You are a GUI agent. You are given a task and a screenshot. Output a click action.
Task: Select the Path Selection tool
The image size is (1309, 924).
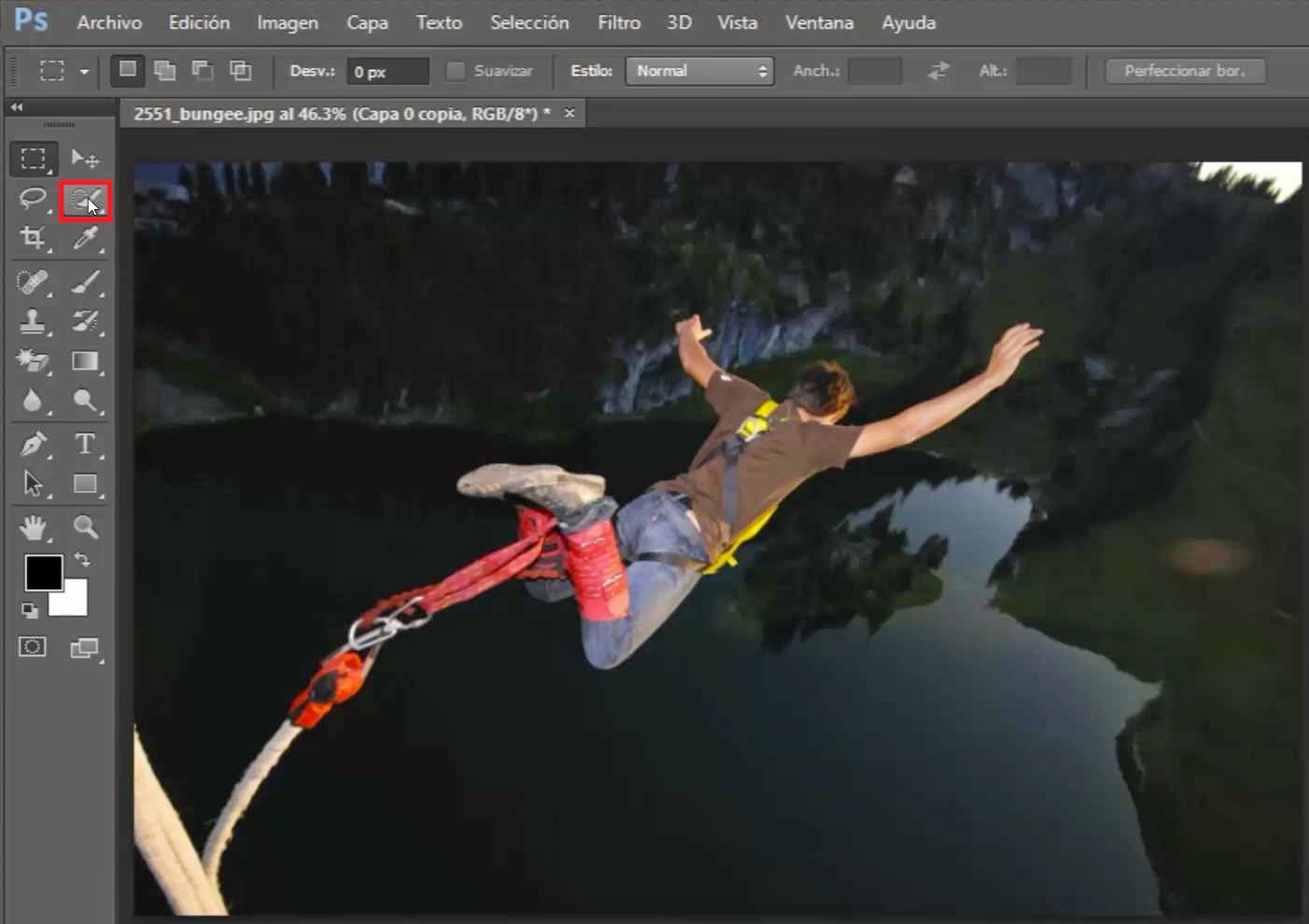point(34,483)
